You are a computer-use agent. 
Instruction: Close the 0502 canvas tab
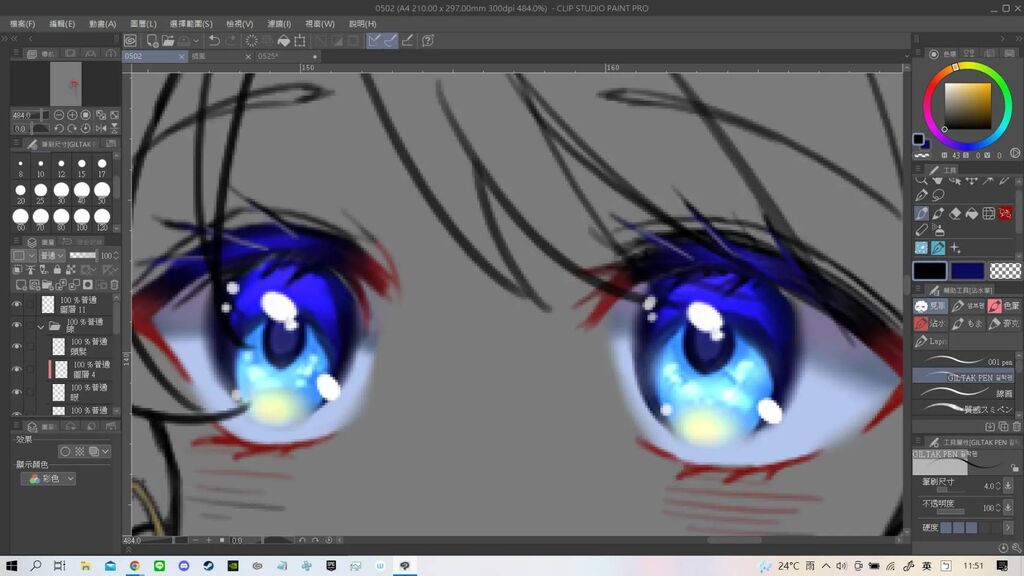(x=182, y=57)
